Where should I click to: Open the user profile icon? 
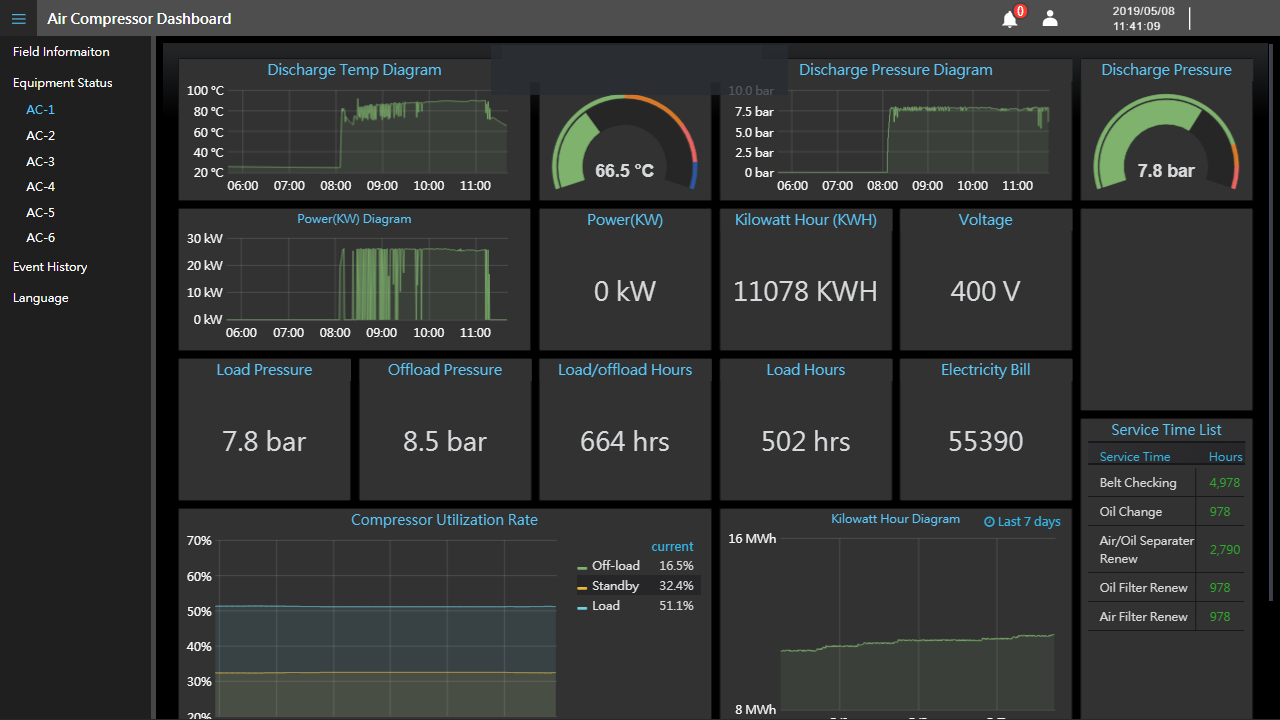pos(1050,18)
